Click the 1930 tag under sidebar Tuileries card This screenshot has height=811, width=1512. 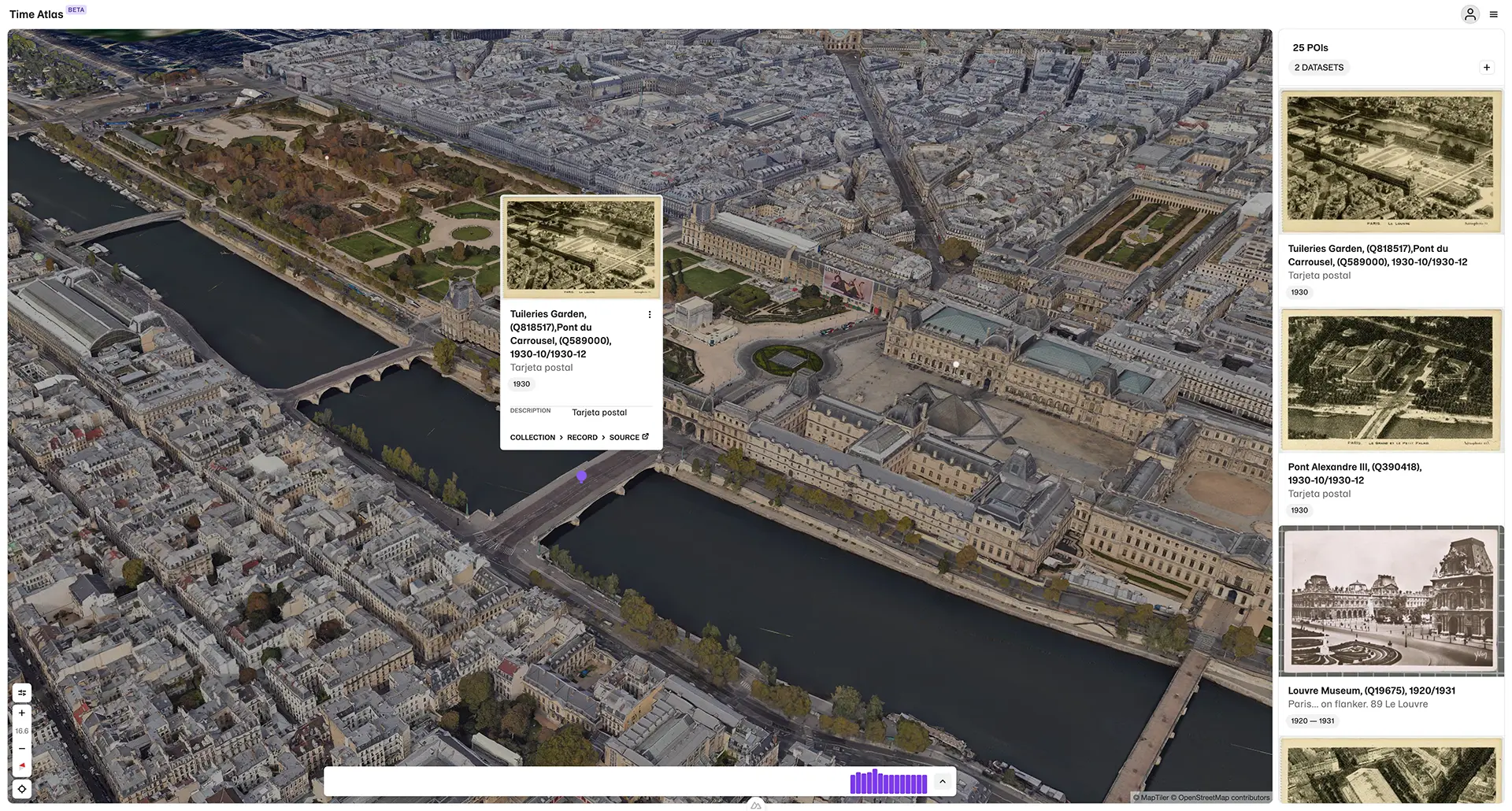click(1299, 293)
